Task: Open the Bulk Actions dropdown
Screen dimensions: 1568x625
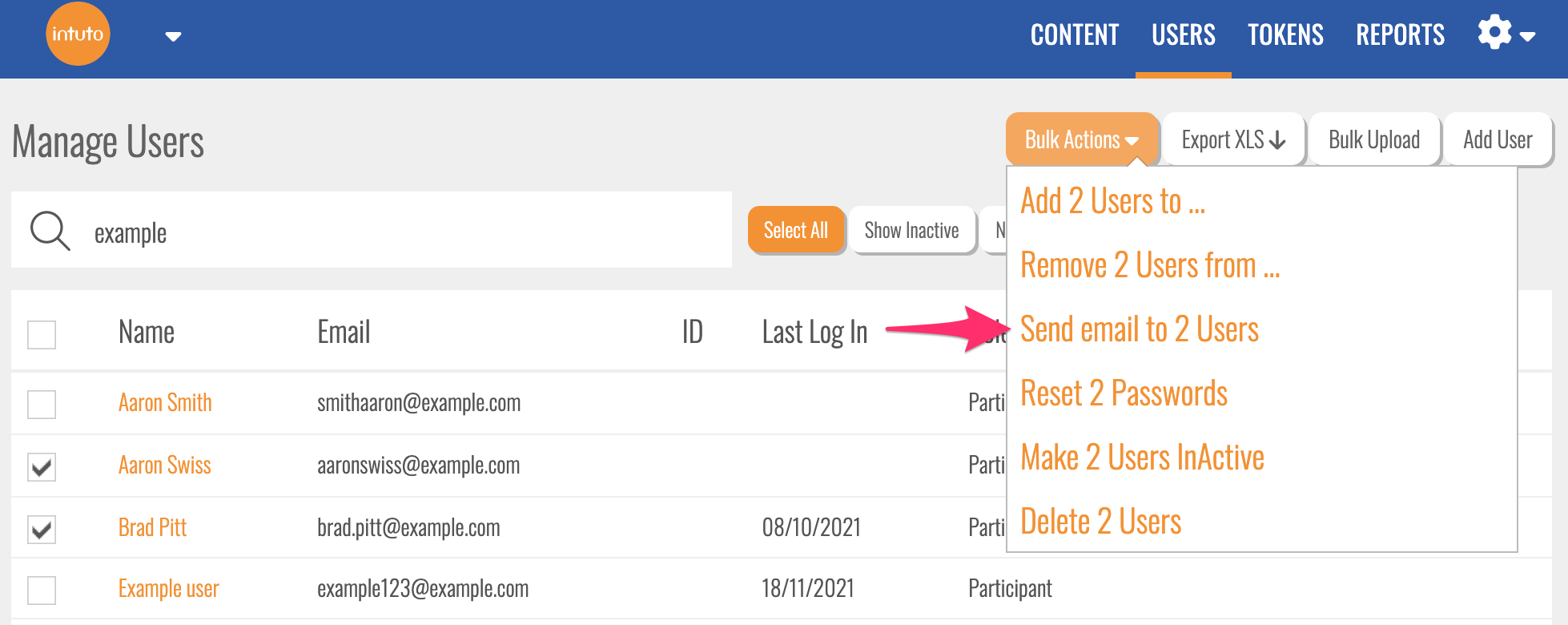Action: point(1081,139)
